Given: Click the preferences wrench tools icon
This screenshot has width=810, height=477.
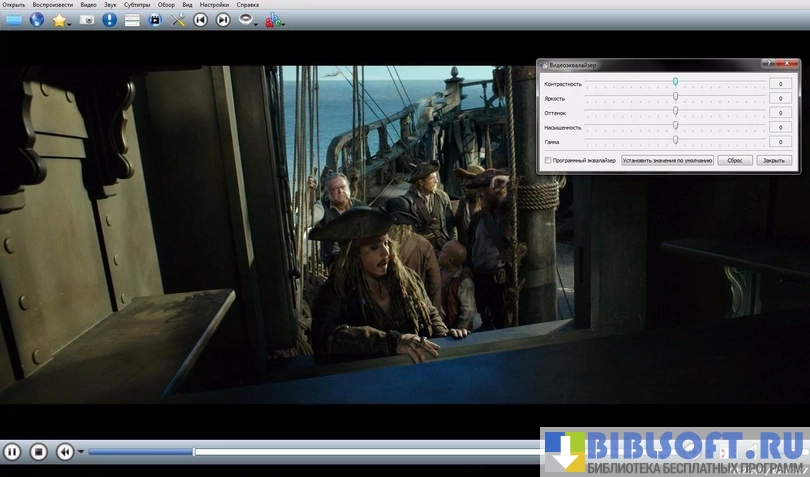Looking at the screenshot, I should point(179,20).
